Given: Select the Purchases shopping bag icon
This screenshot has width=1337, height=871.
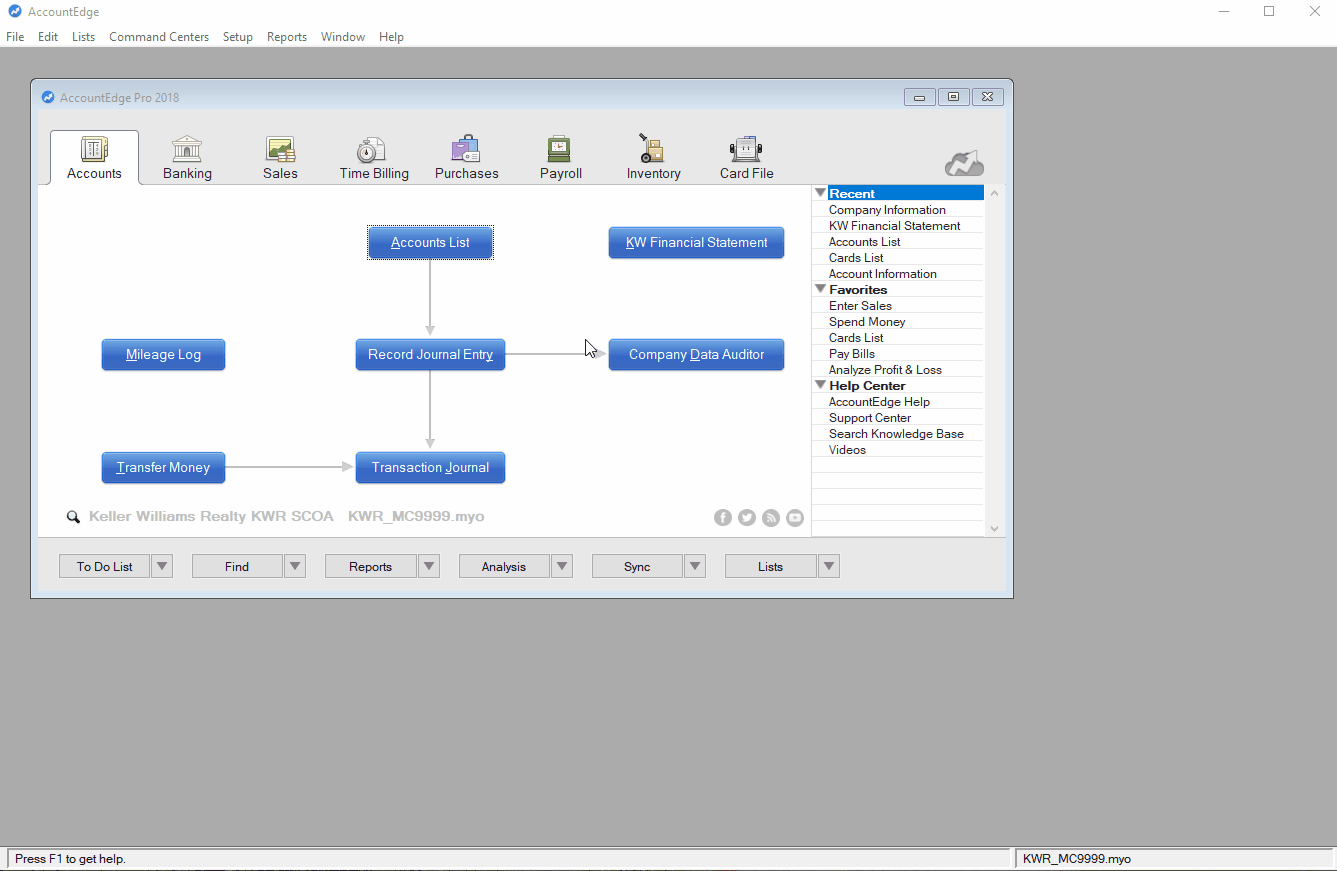Looking at the screenshot, I should (466, 150).
